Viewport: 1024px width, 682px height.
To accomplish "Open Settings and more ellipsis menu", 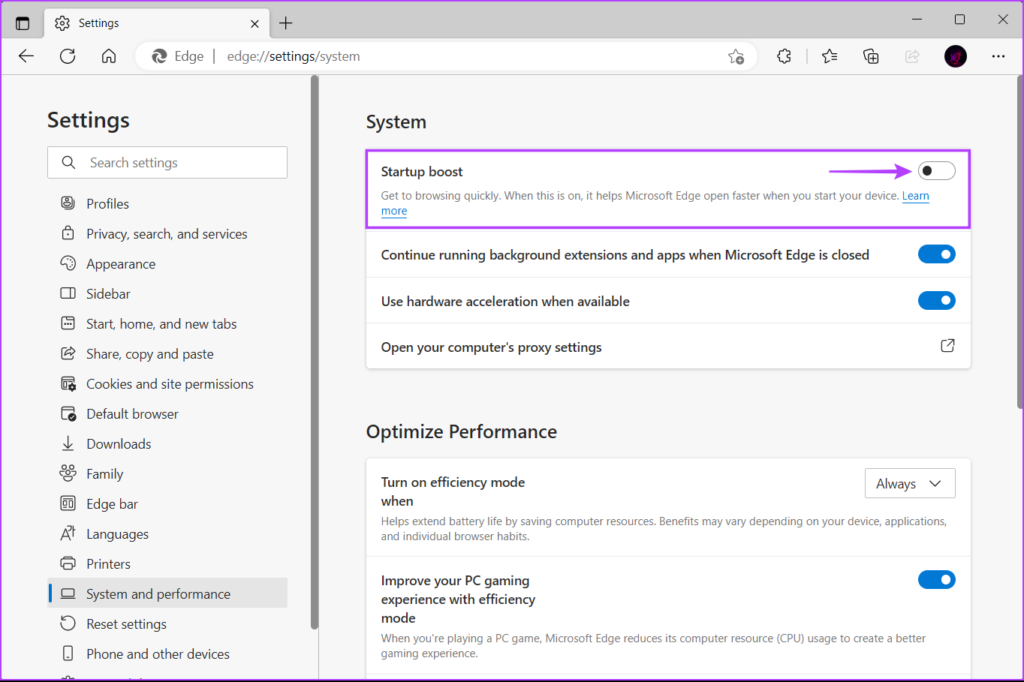I will point(999,57).
